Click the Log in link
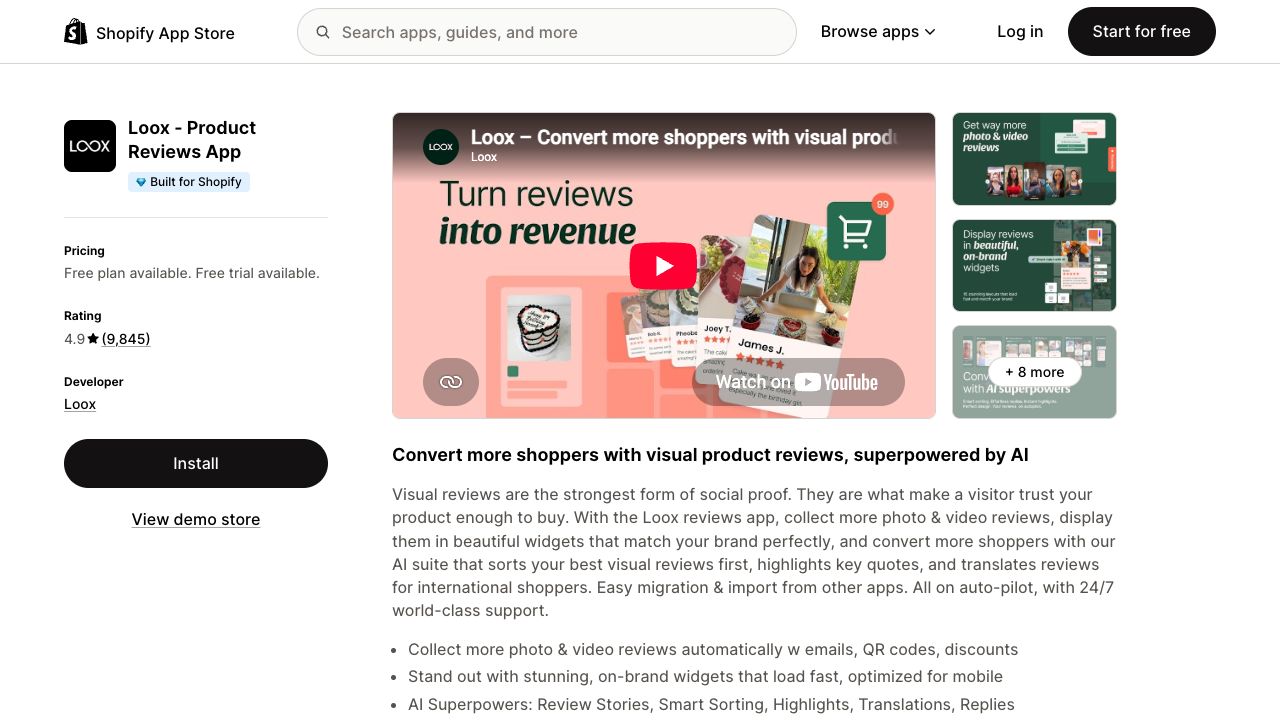This screenshot has width=1280, height=720. 1020,32
